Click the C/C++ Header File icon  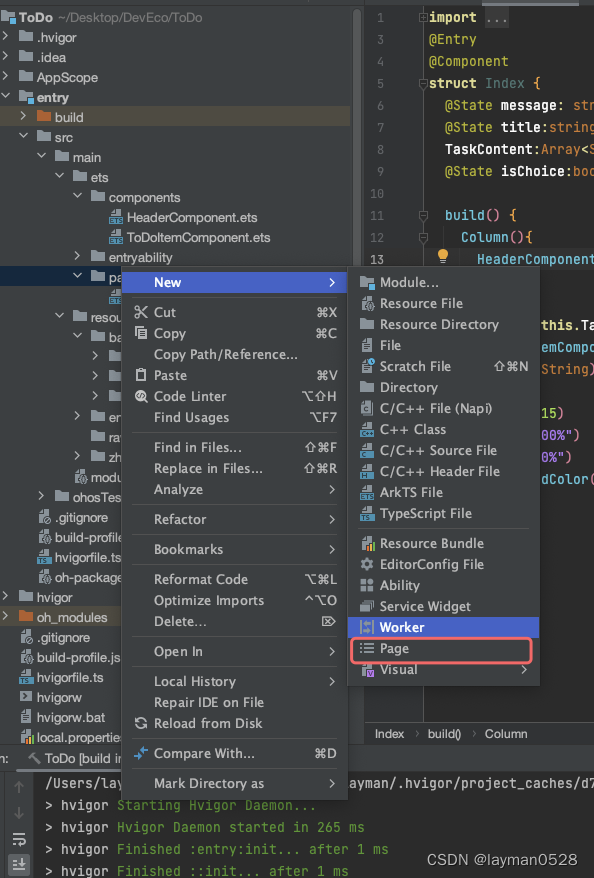click(x=367, y=471)
